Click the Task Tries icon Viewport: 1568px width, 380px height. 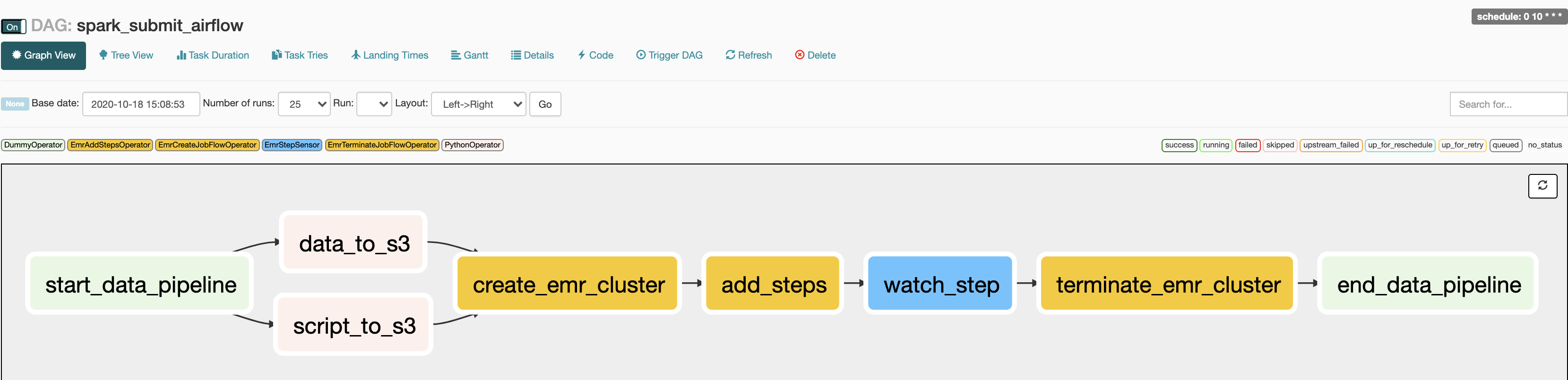pos(276,55)
